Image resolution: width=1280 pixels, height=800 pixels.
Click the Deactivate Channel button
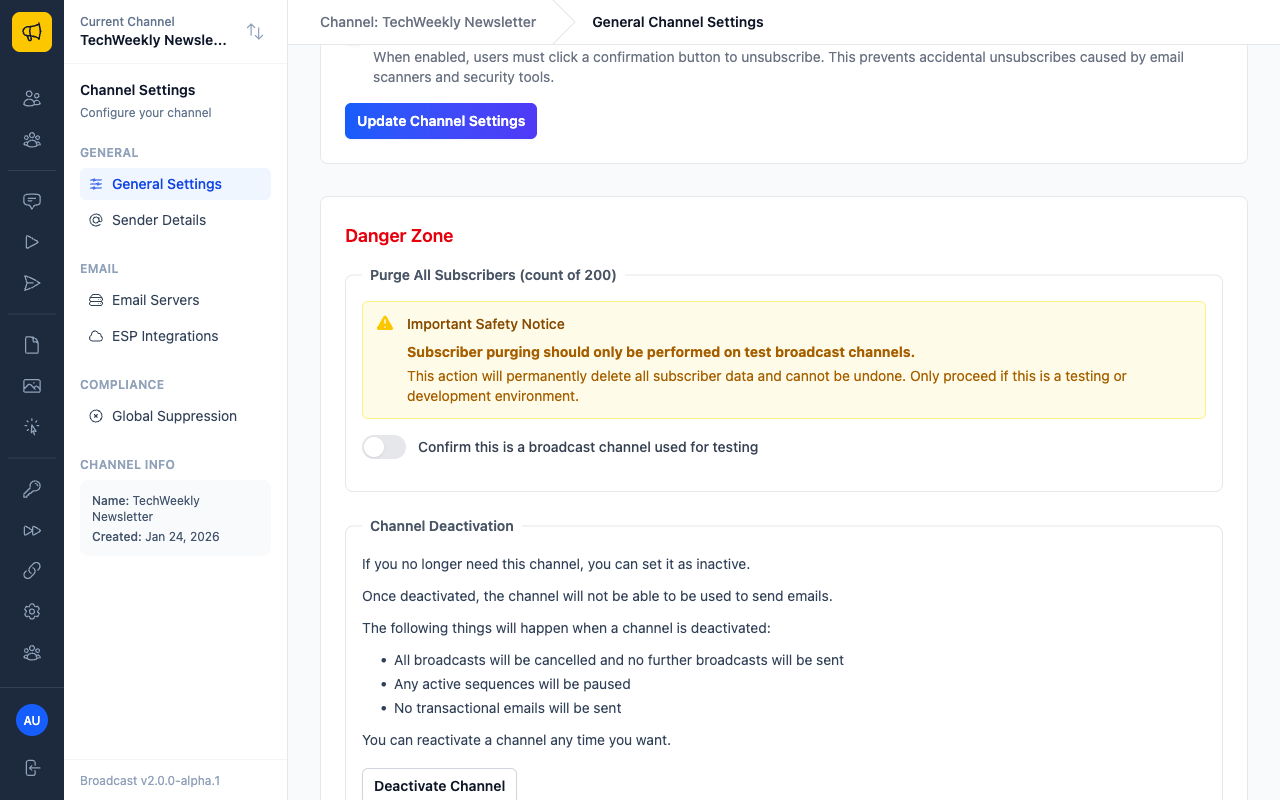tap(439, 785)
